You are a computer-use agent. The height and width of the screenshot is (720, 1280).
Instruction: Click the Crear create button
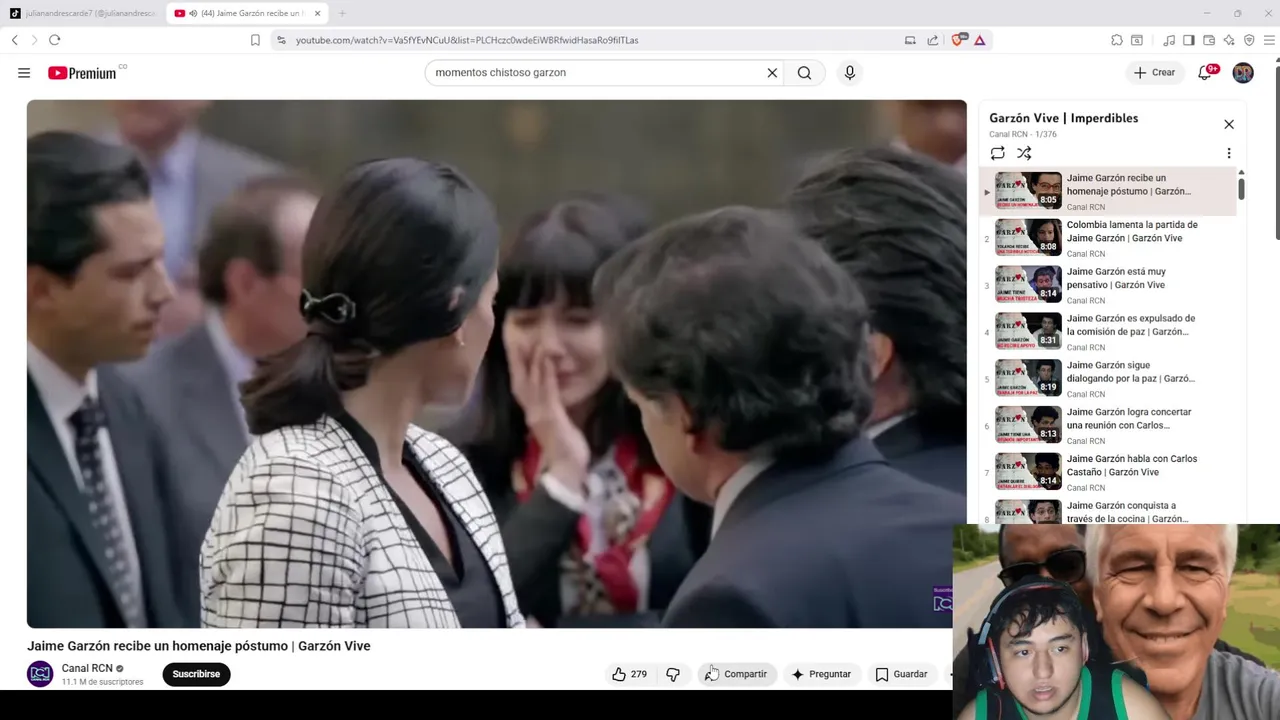[1155, 72]
